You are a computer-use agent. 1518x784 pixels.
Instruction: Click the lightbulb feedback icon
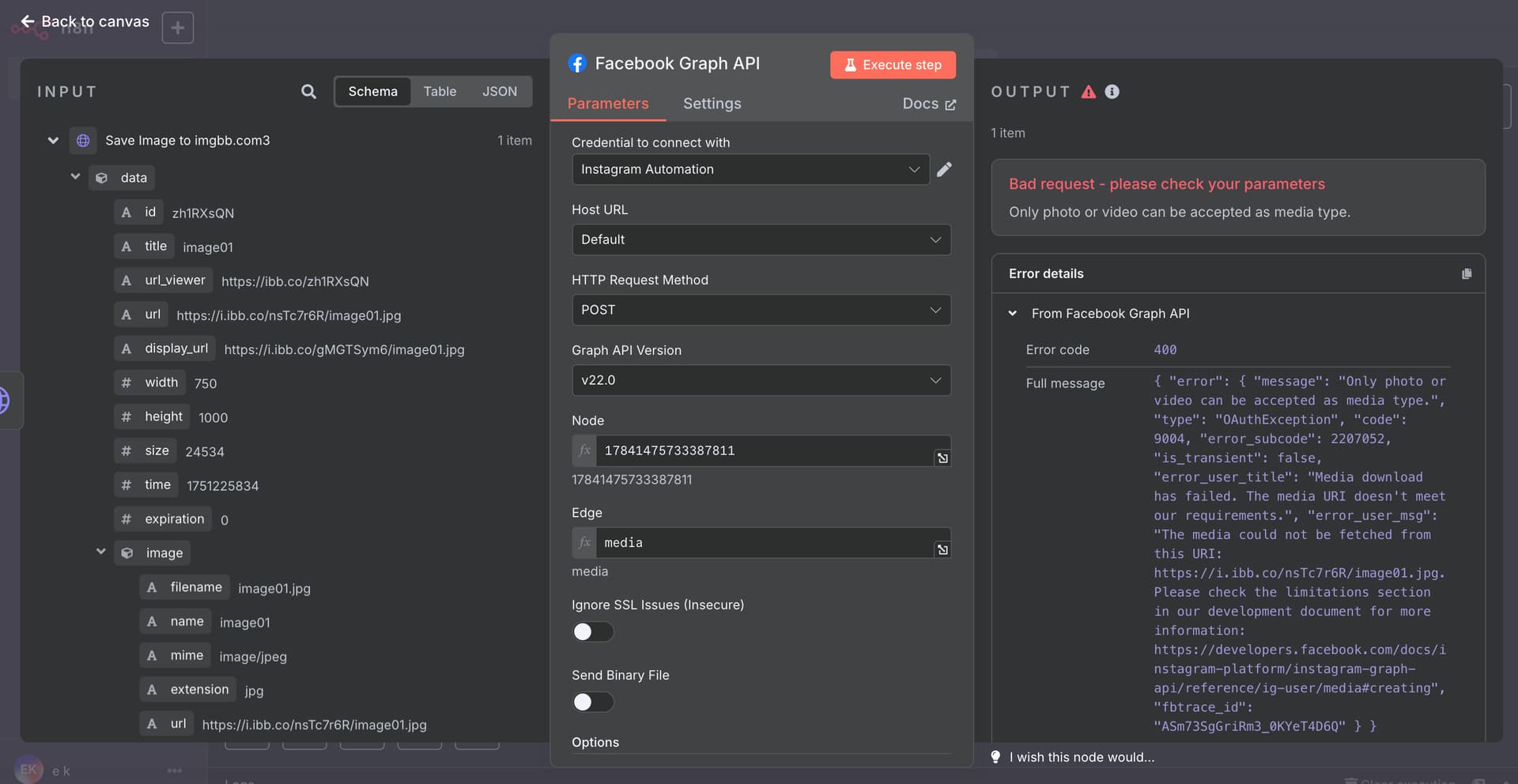point(995,757)
